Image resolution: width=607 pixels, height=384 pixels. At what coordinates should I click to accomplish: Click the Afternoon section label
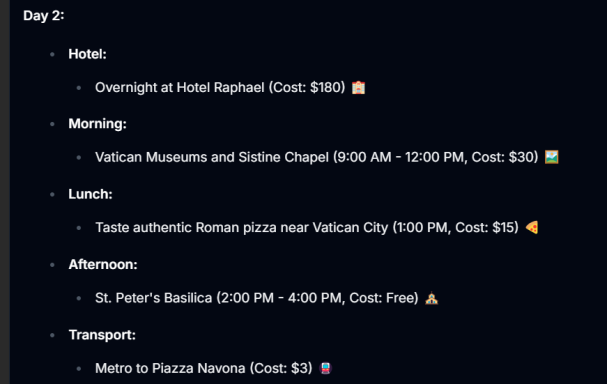(103, 264)
